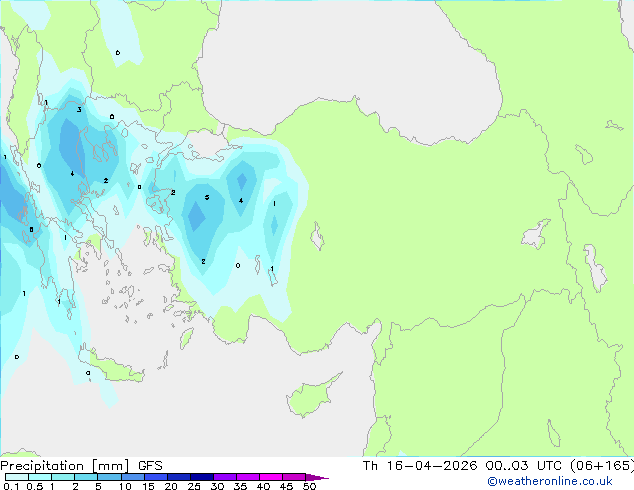Viewport: 634px width, 490px height.
Task: Click the '25' legend scale label
Action: pos(194,486)
